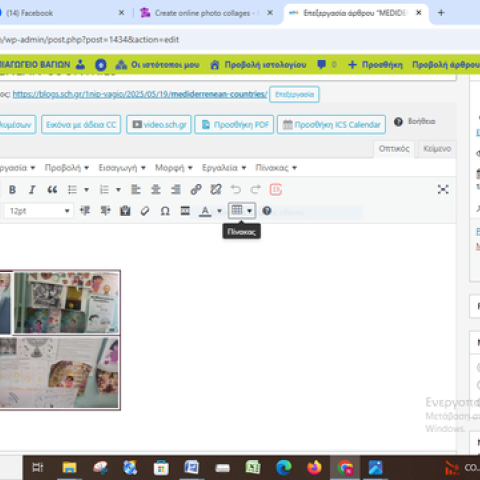
Task: Insert horizontal line from toolbar
Action: point(185,211)
